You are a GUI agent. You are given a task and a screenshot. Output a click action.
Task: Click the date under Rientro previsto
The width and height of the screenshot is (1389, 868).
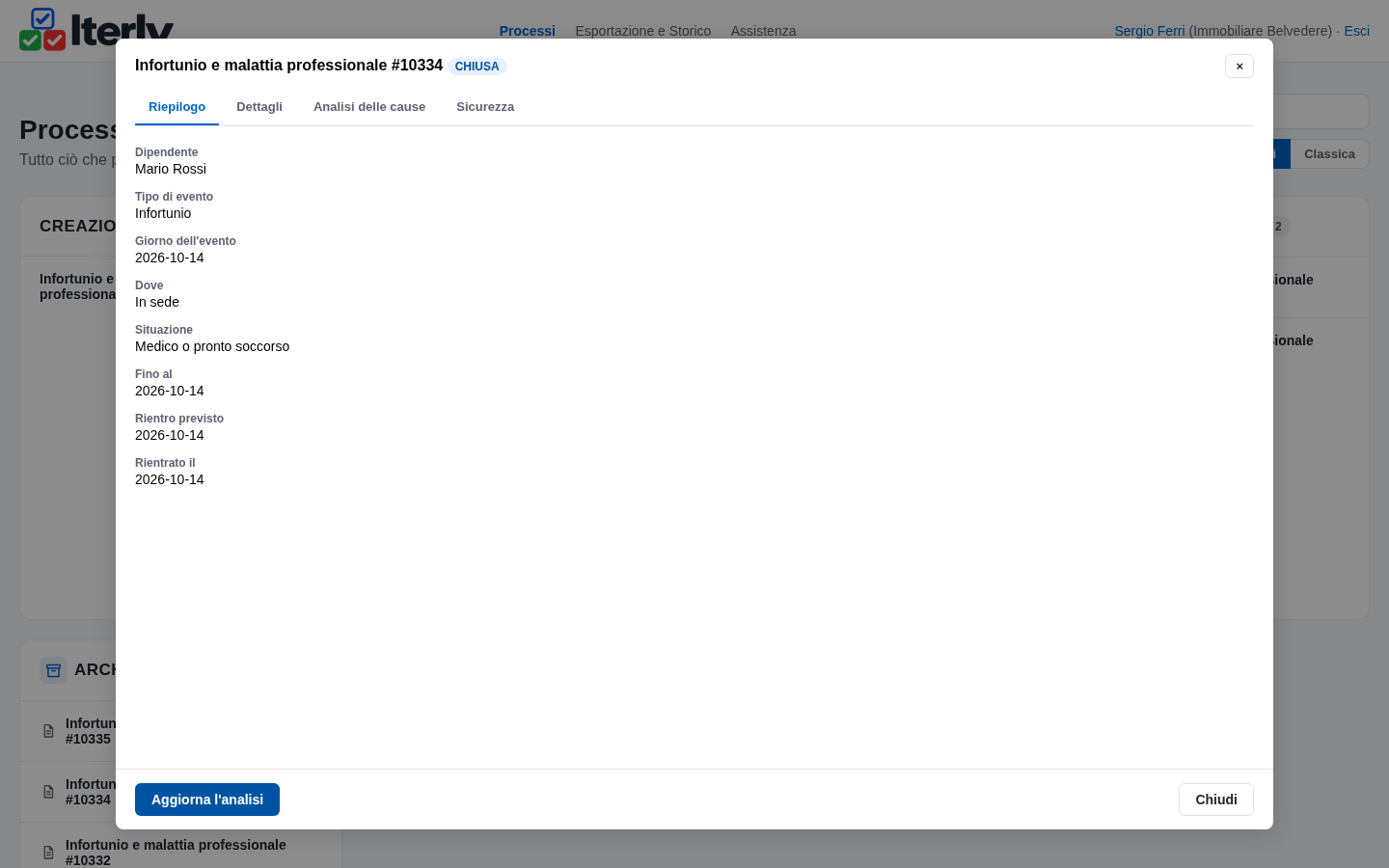(170, 435)
